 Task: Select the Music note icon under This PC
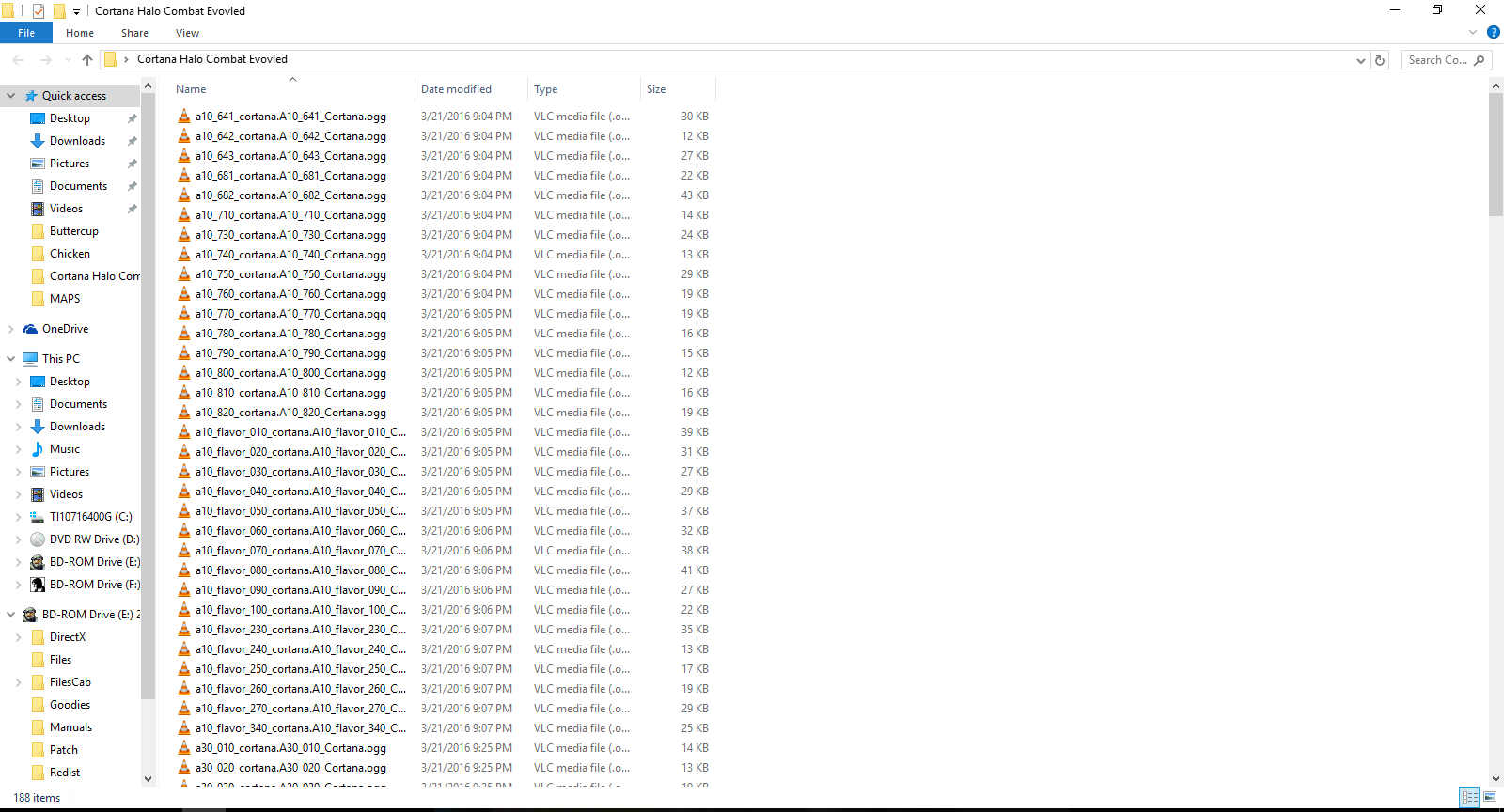click(x=38, y=449)
